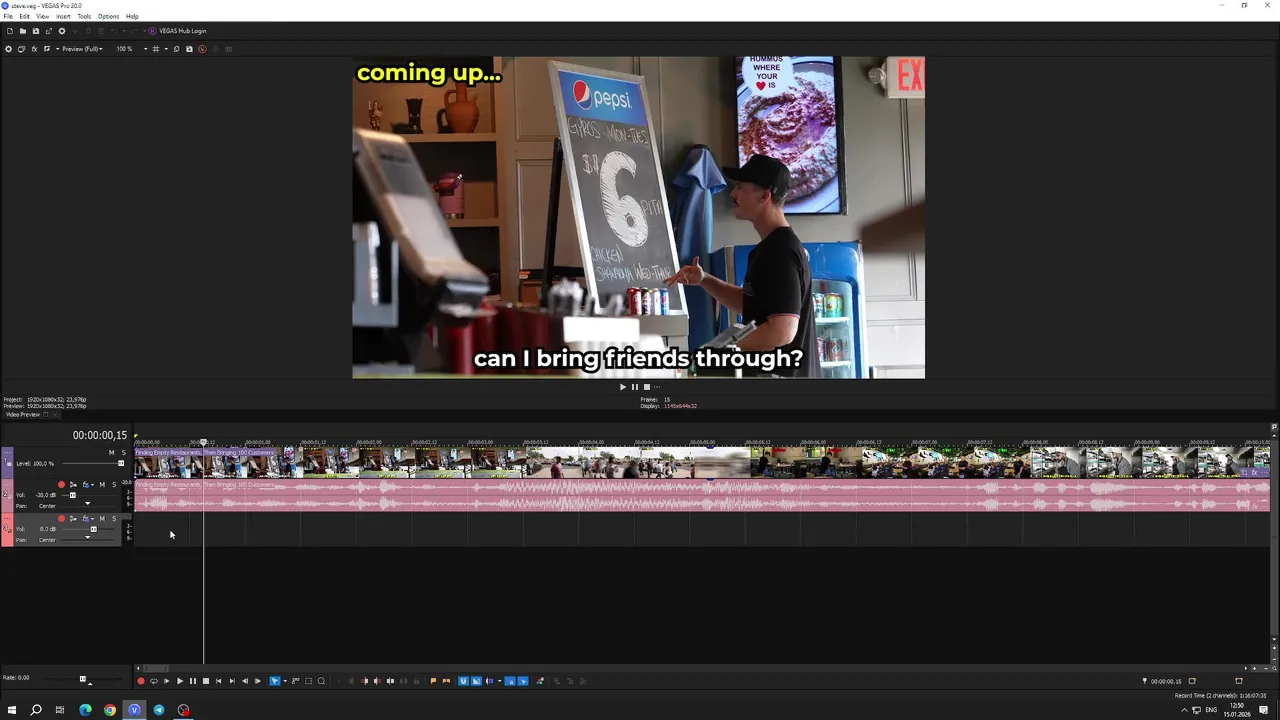Select the Envelope Edit tool
This screenshot has width=1280, height=720.
(x=295, y=681)
